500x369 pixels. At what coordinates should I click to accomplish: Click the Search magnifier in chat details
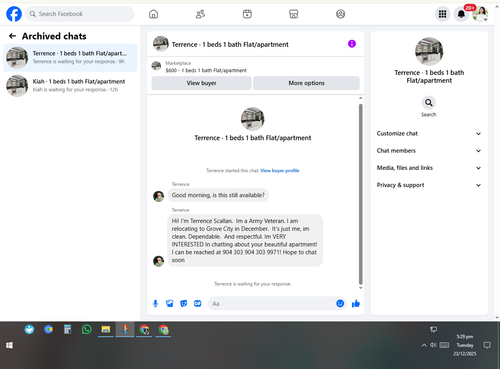[429, 103]
